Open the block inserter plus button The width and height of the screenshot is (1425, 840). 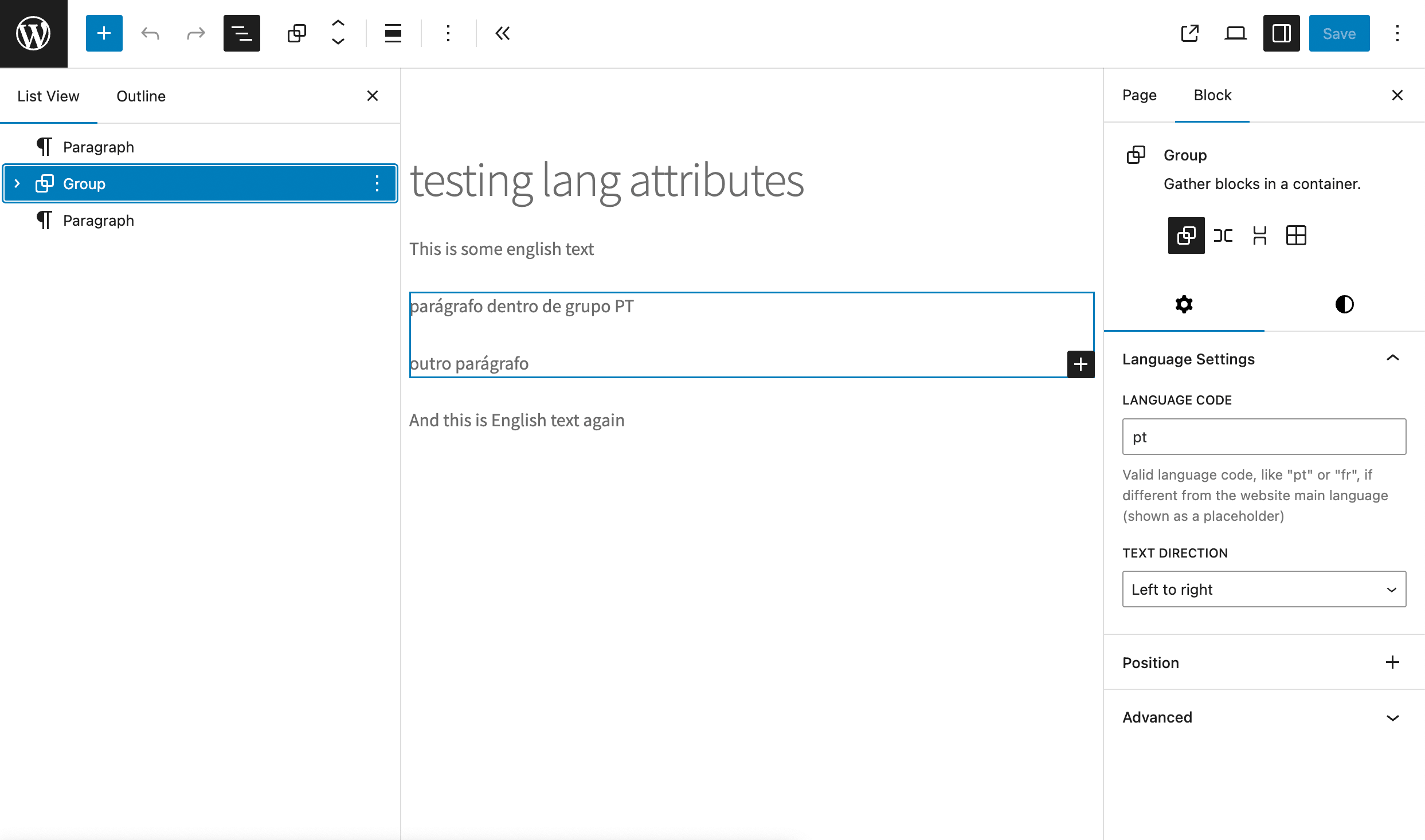104,33
